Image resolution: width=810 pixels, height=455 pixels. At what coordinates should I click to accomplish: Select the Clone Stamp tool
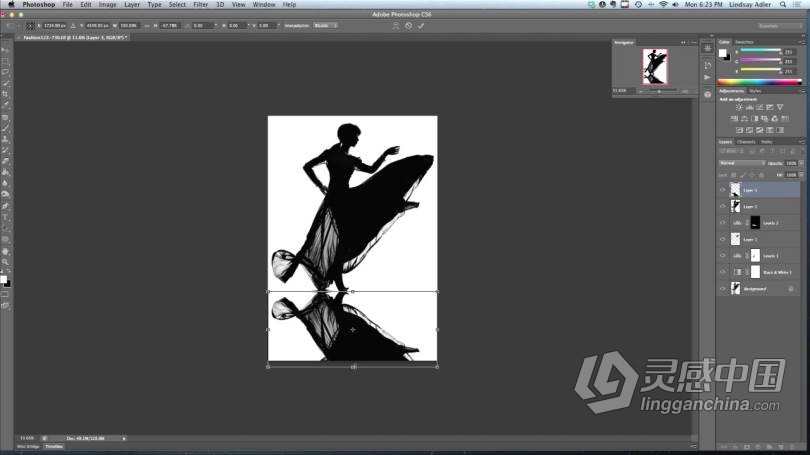coord(5,139)
